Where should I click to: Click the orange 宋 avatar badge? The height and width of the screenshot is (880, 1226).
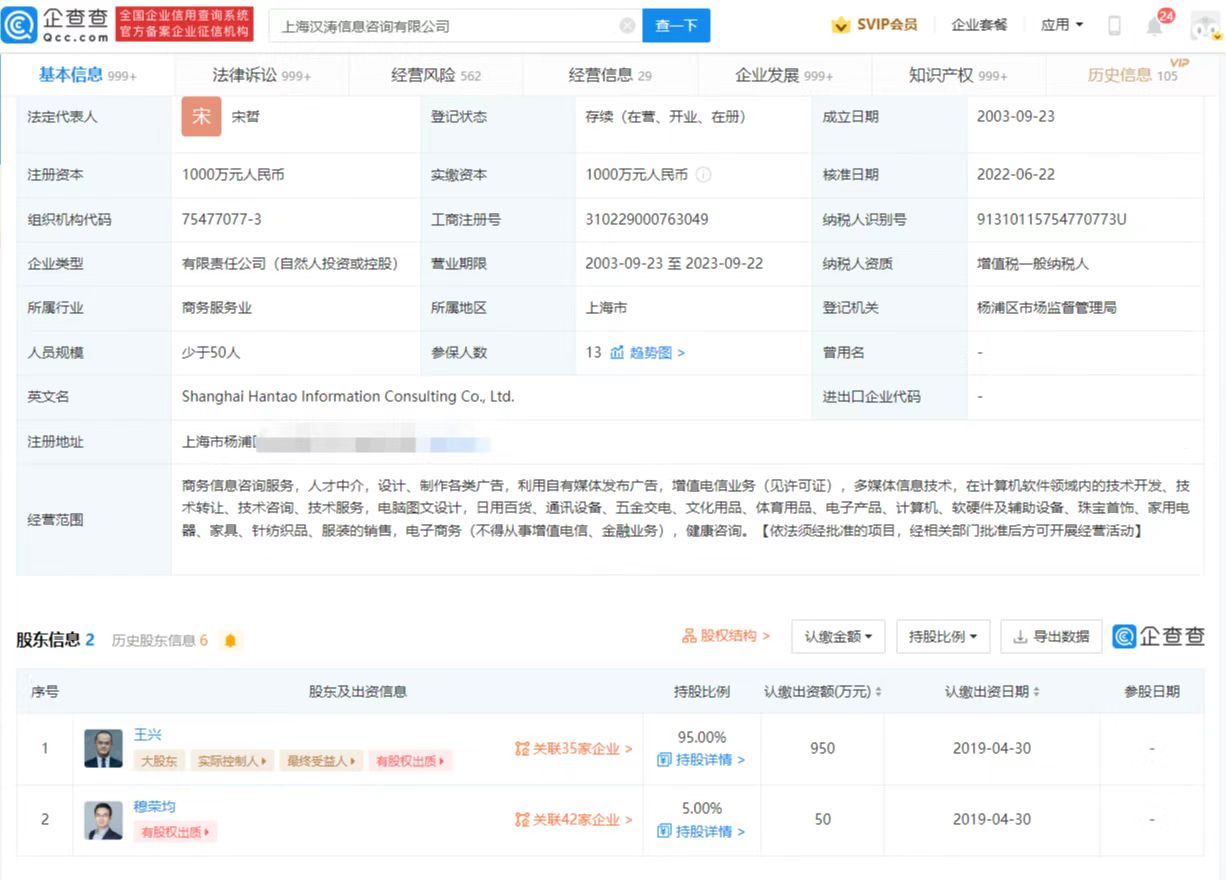click(201, 116)
